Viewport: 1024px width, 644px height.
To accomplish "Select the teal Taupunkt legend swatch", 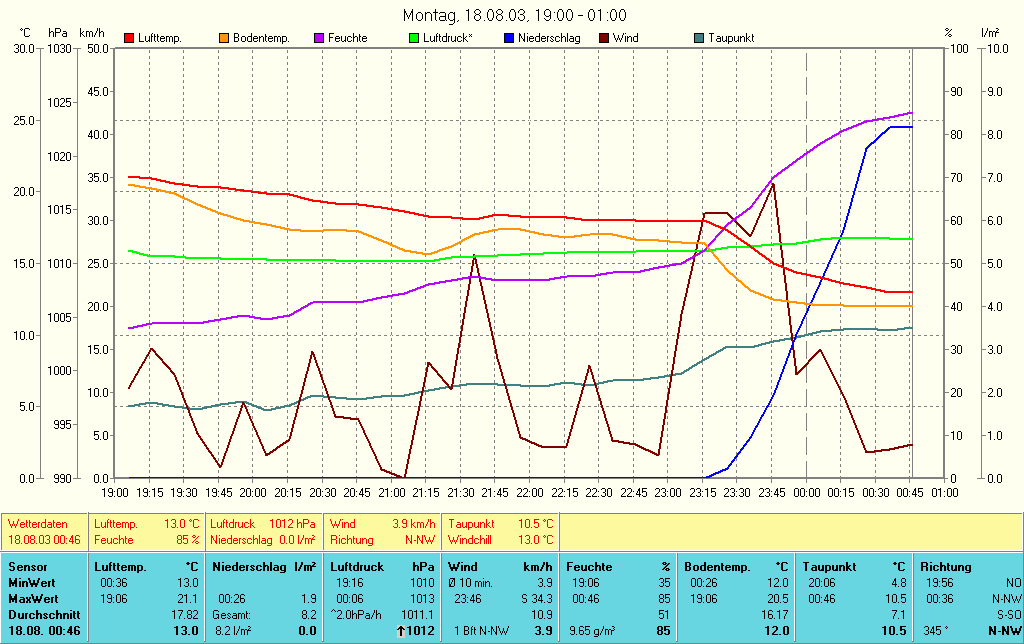I will (699, 38).
